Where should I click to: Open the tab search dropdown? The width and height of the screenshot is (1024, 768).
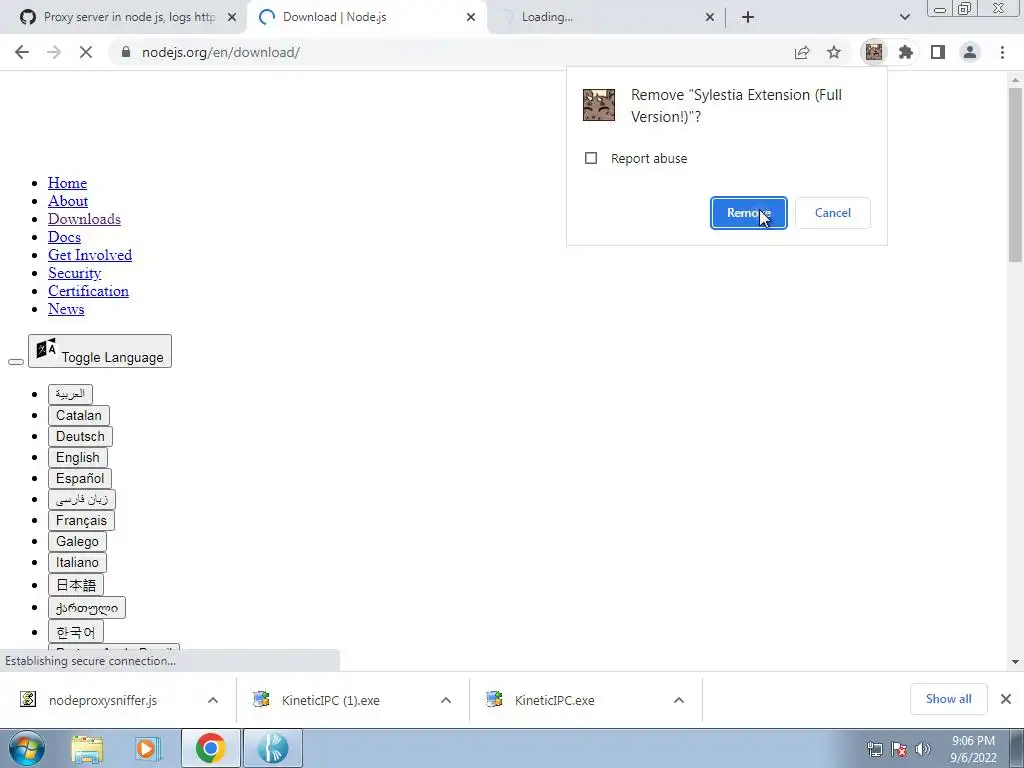tap(904, 17)
